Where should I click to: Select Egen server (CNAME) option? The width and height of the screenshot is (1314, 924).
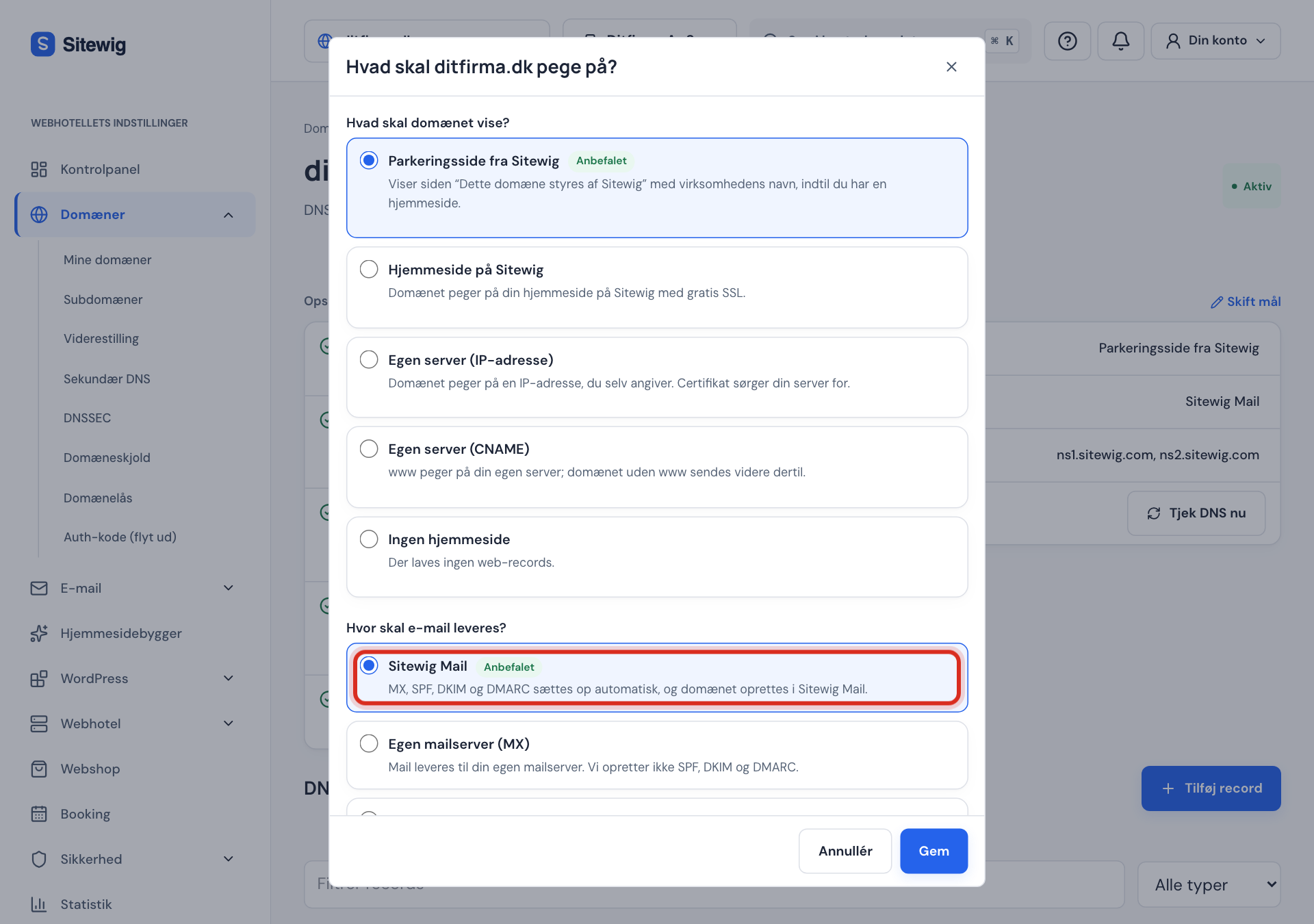[x=369, y=448]
